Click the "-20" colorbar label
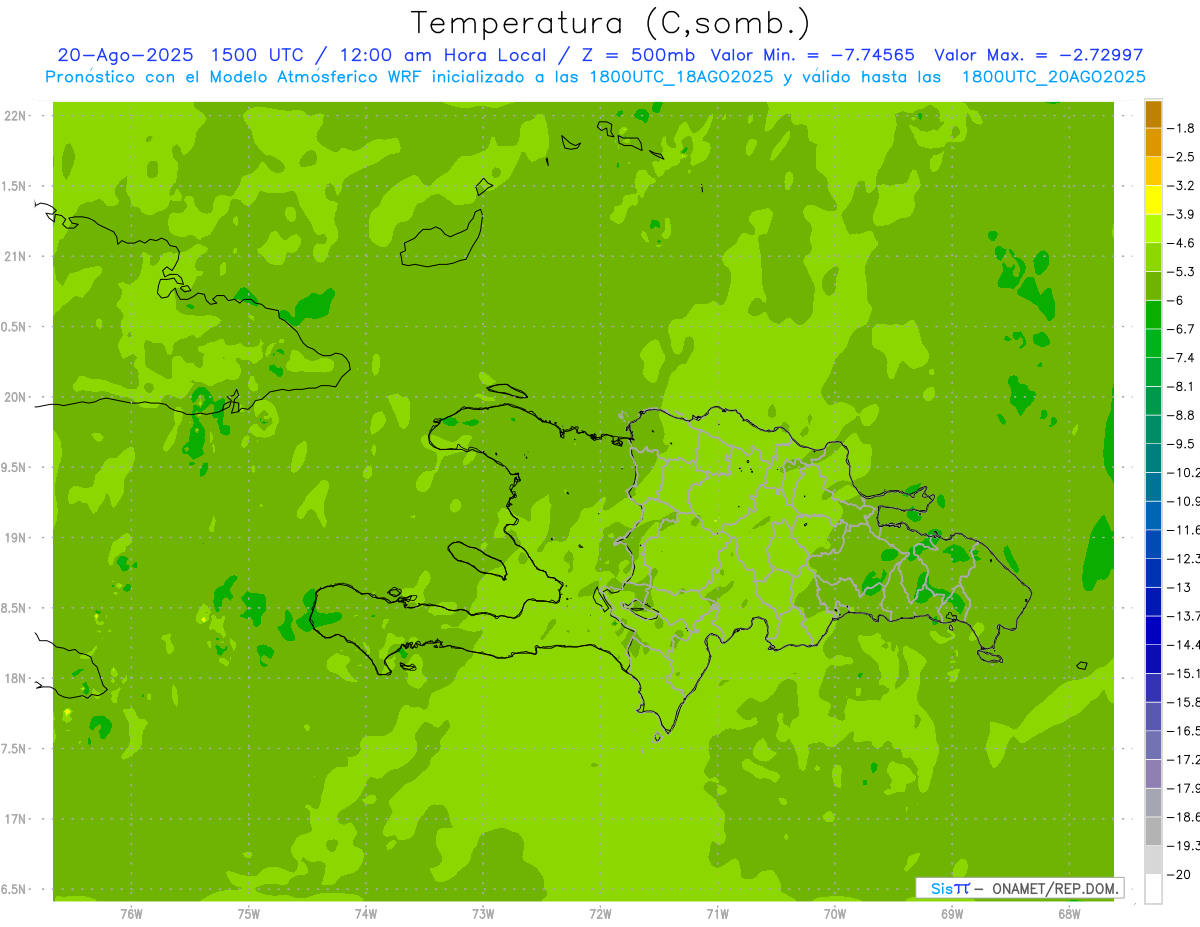 (x=1180, y=874)
